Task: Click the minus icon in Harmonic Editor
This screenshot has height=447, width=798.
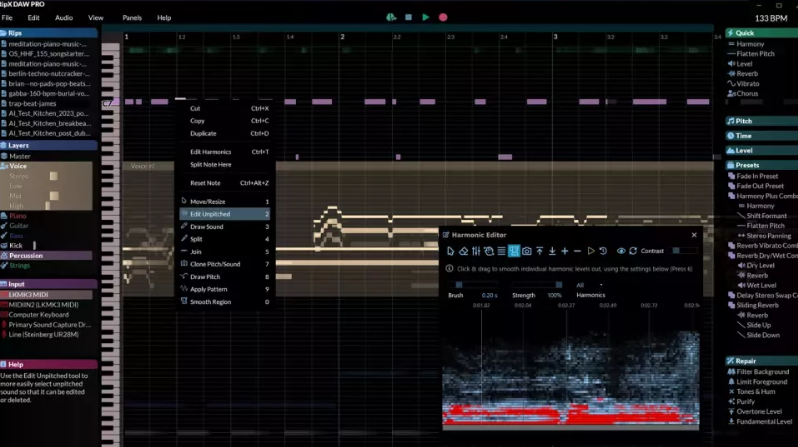Action: pos(577,251)
